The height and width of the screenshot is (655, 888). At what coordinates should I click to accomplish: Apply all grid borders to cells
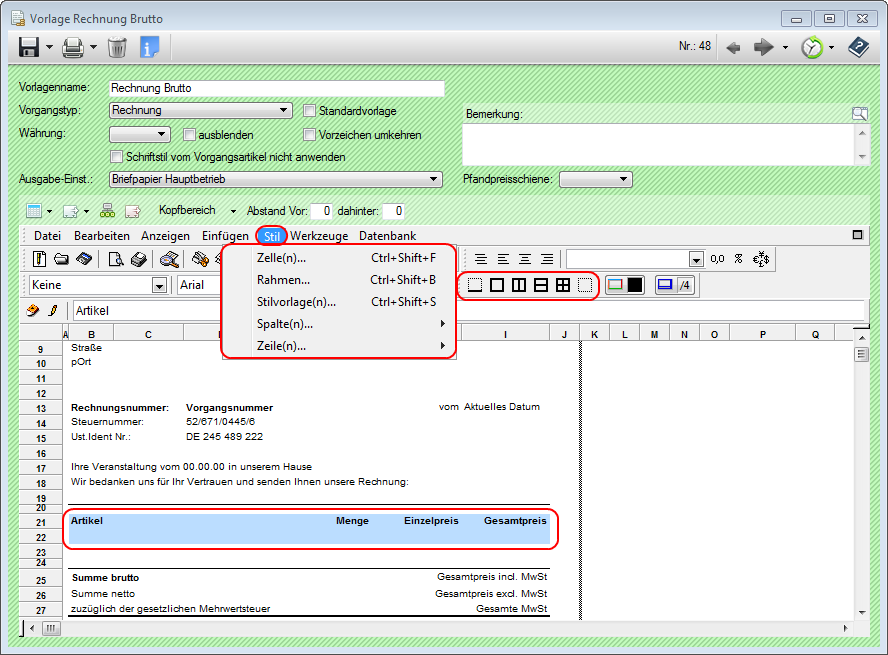(563, 285)
